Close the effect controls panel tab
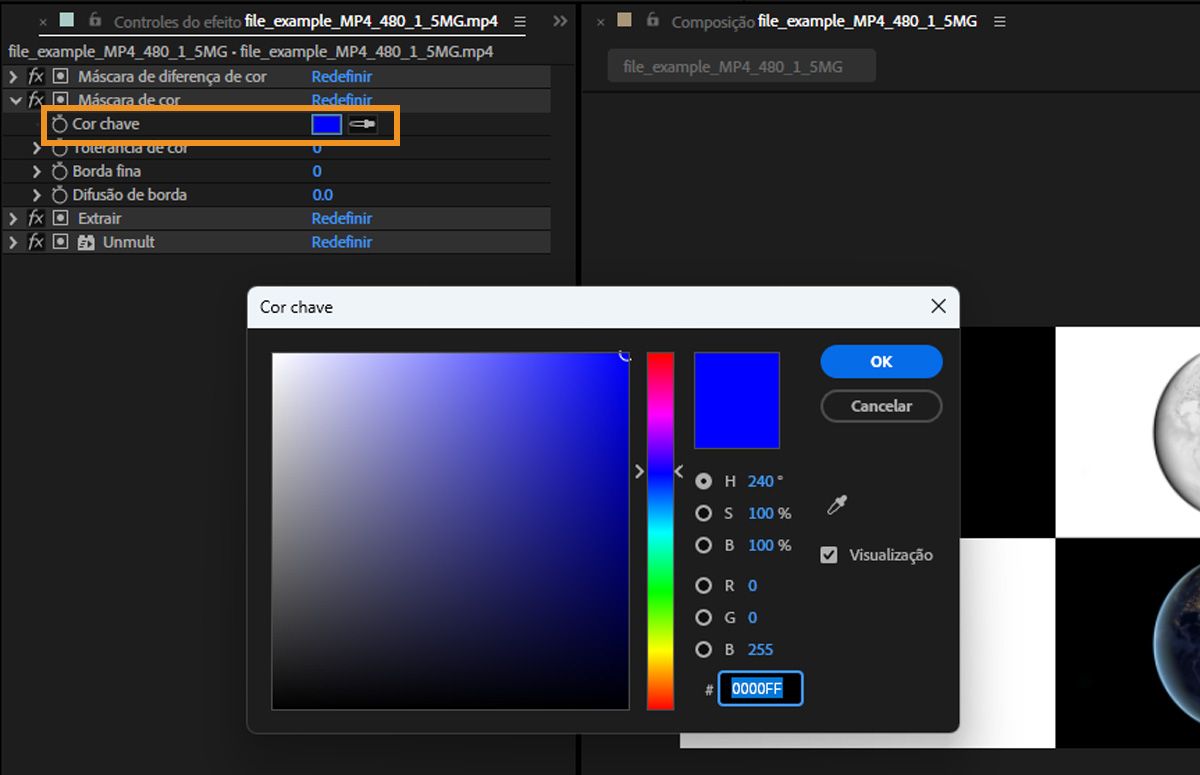 pyautogui.click(x=43, y=21)
